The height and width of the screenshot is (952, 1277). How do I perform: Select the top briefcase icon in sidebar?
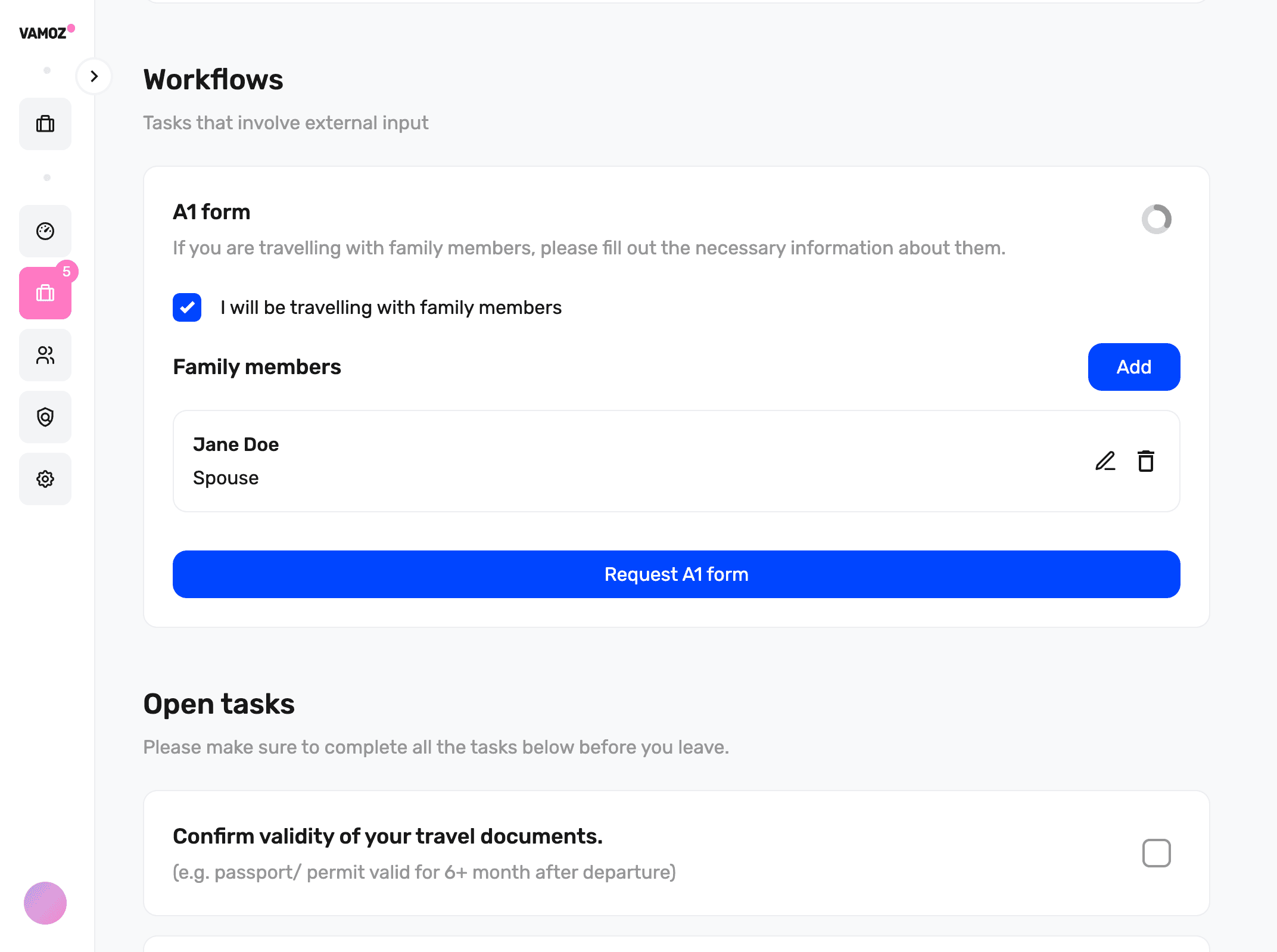pyautogui.click(x=45, y=123)
